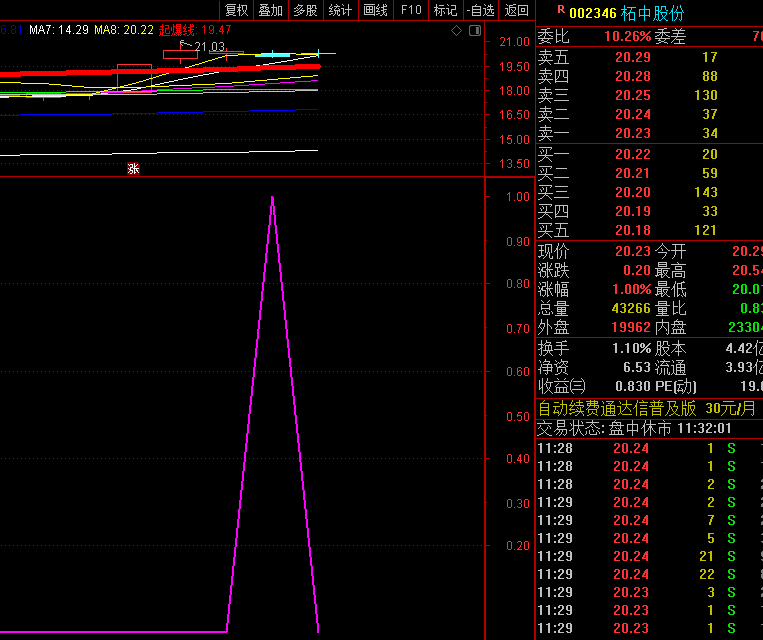Open the 统计 statistics tool

click(340, 10)
